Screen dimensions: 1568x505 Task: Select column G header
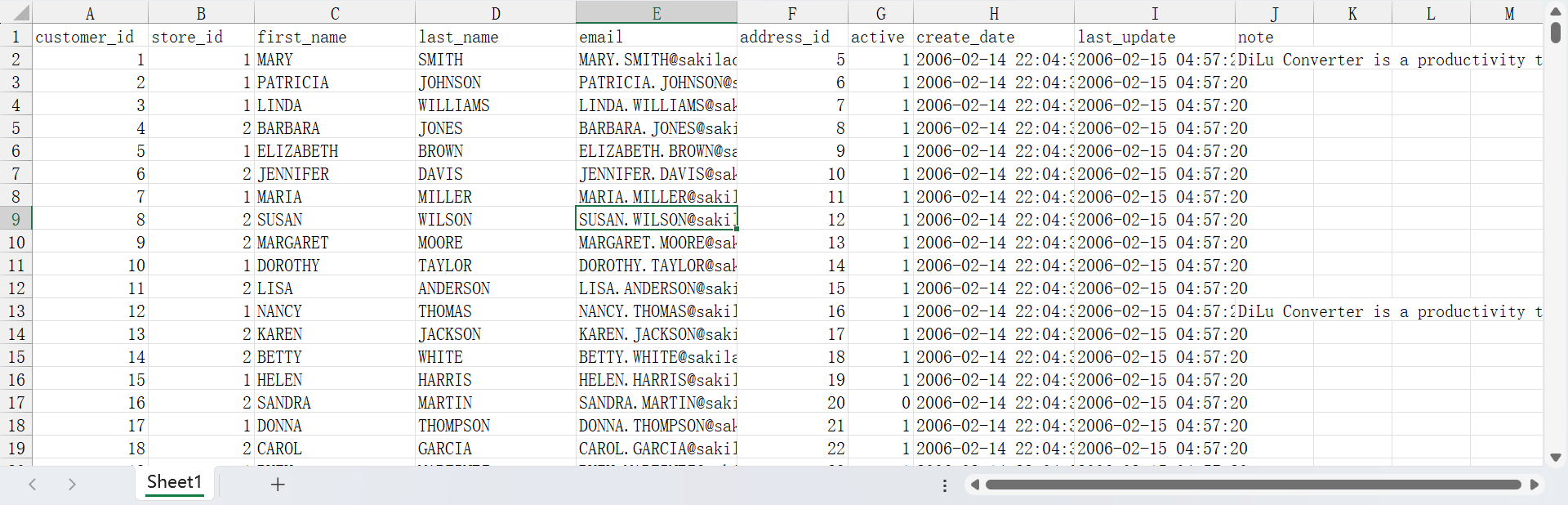[x=880, y=13]
